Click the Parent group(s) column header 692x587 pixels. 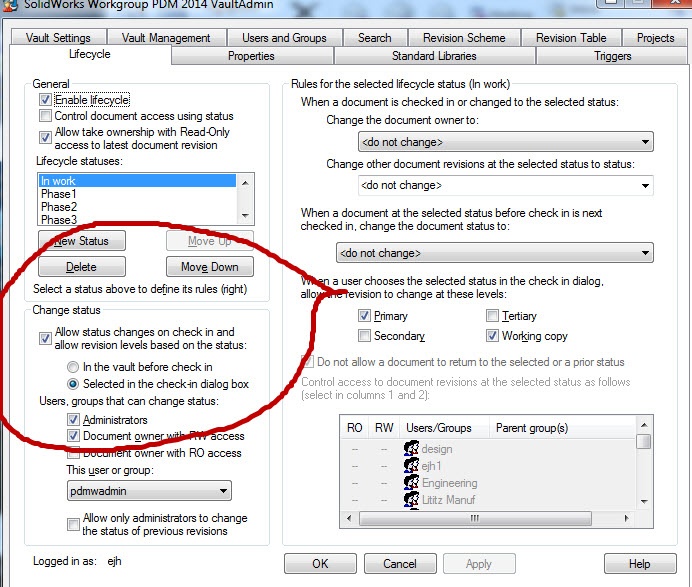[563, 428]
